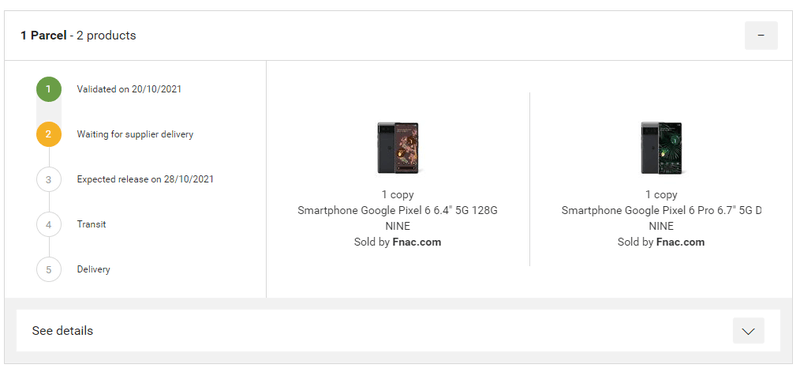Select step 4 transit circle
This screenshot has height=372, width=800.
48,224
